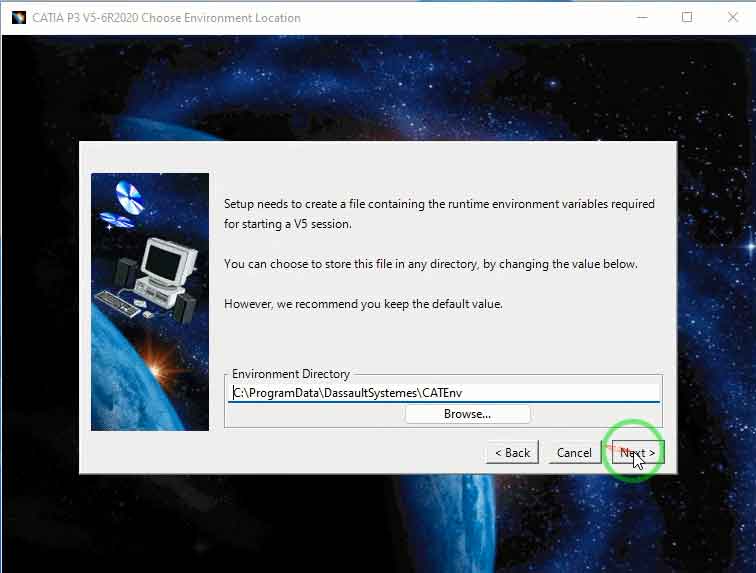Click the keyboard in the setup illustration

tap(121, 301)
